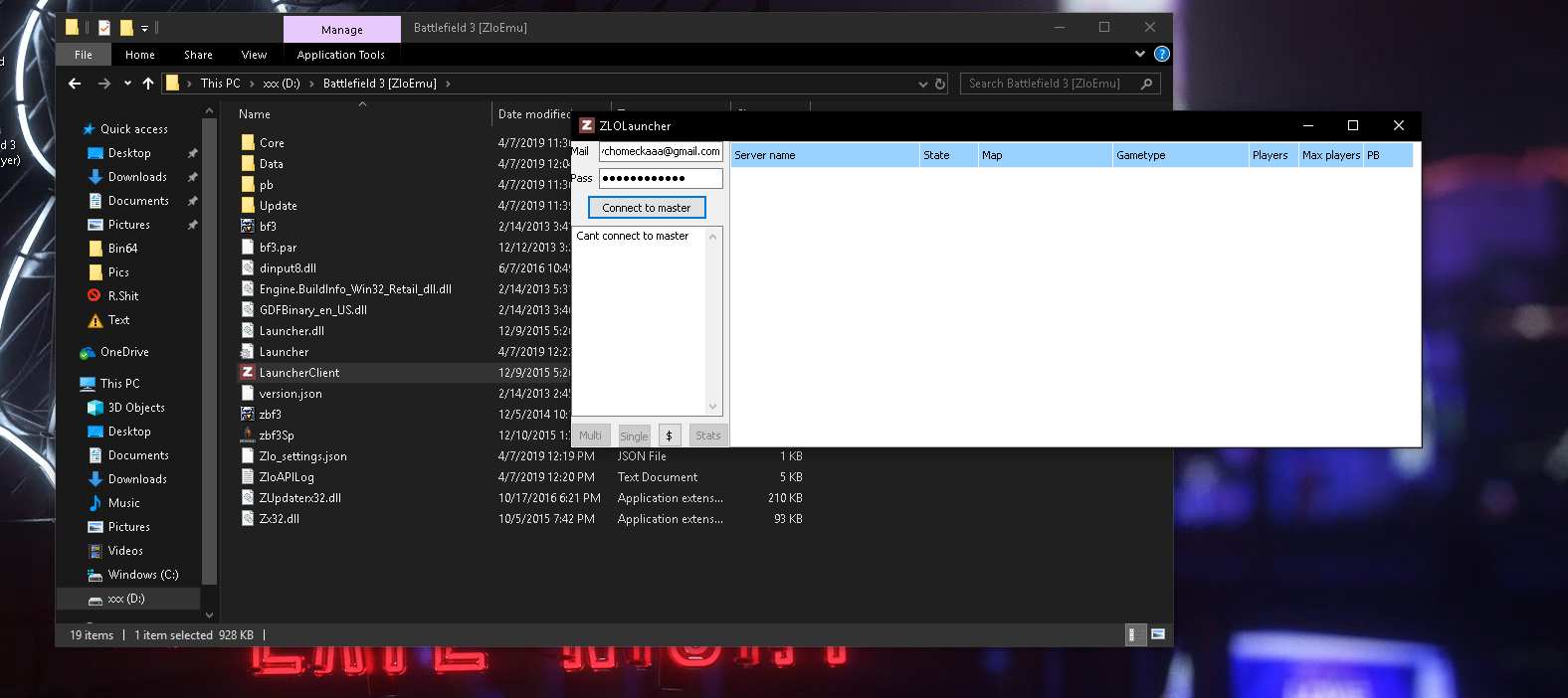This screenshot has height=698, width=1568.
Task: Click the dinput8.dll file icon
Action: (x=248, y=267)
